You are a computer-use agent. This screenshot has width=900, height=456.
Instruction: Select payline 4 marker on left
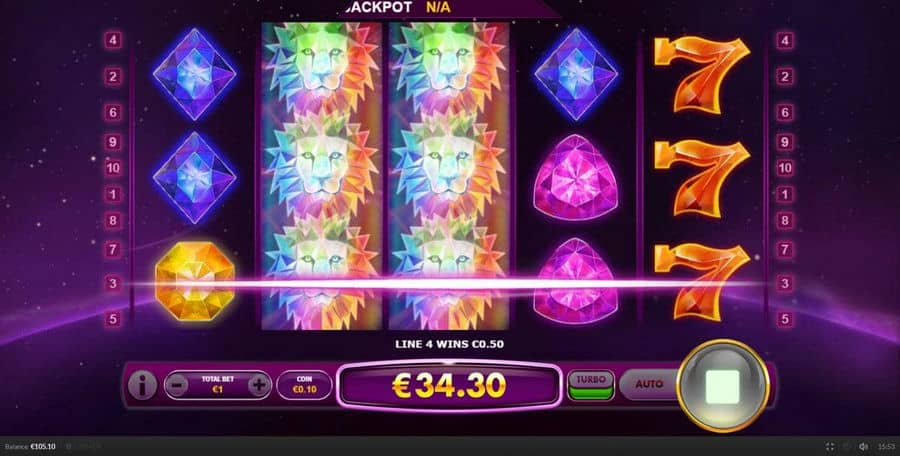(x=112, y=40)
